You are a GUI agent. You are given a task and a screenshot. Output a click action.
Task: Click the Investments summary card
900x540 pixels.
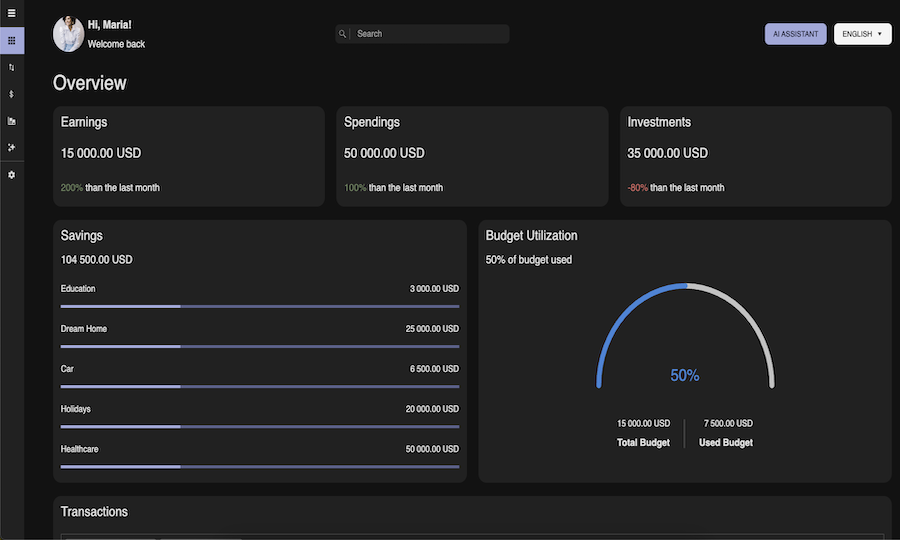coord(755,156)
